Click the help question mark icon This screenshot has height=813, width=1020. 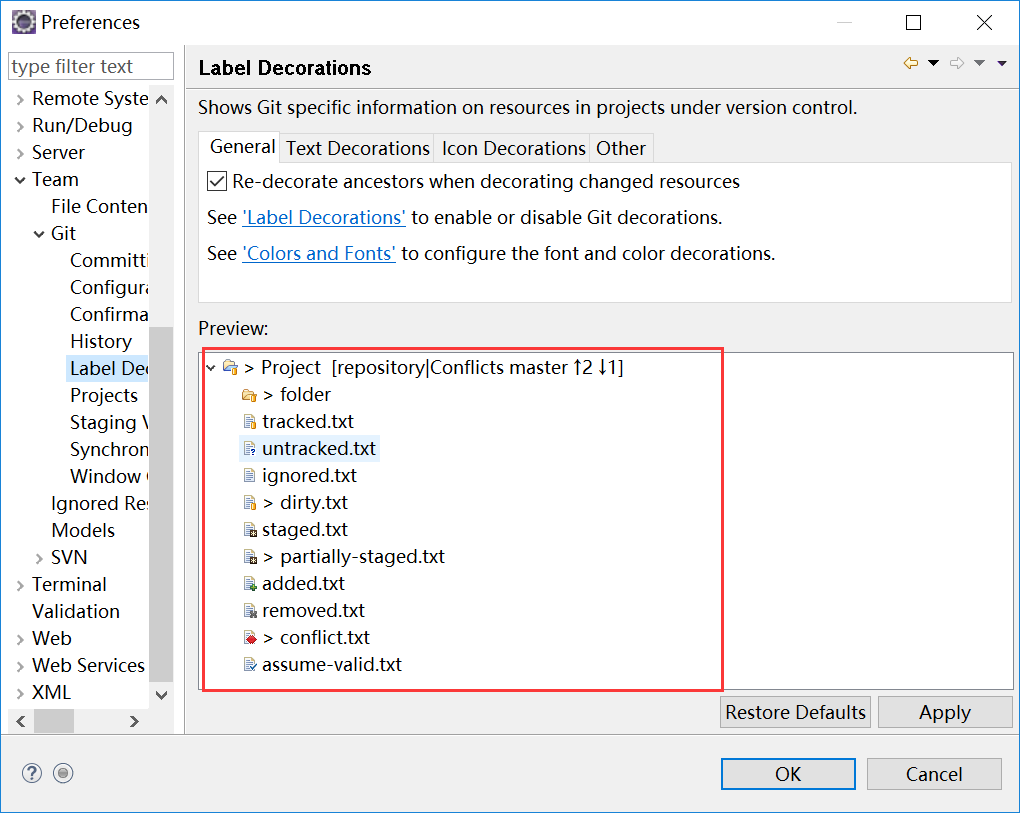click(x=32, y=773)
